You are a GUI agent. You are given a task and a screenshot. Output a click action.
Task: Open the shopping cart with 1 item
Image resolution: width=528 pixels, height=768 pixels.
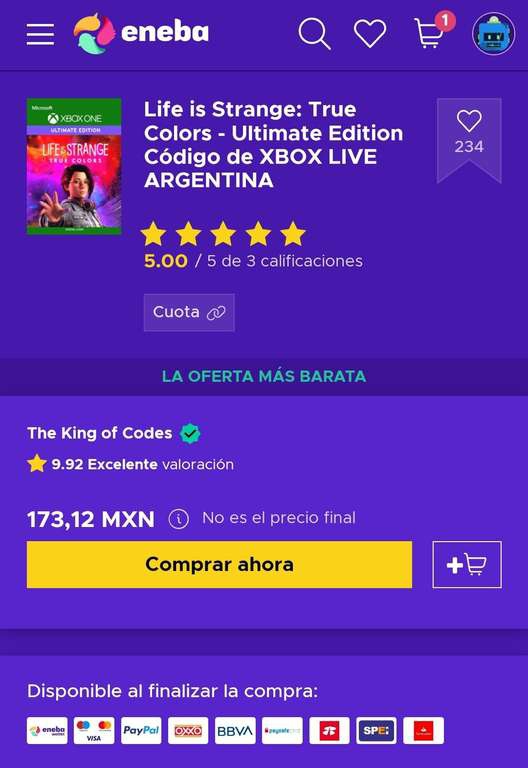433,31
